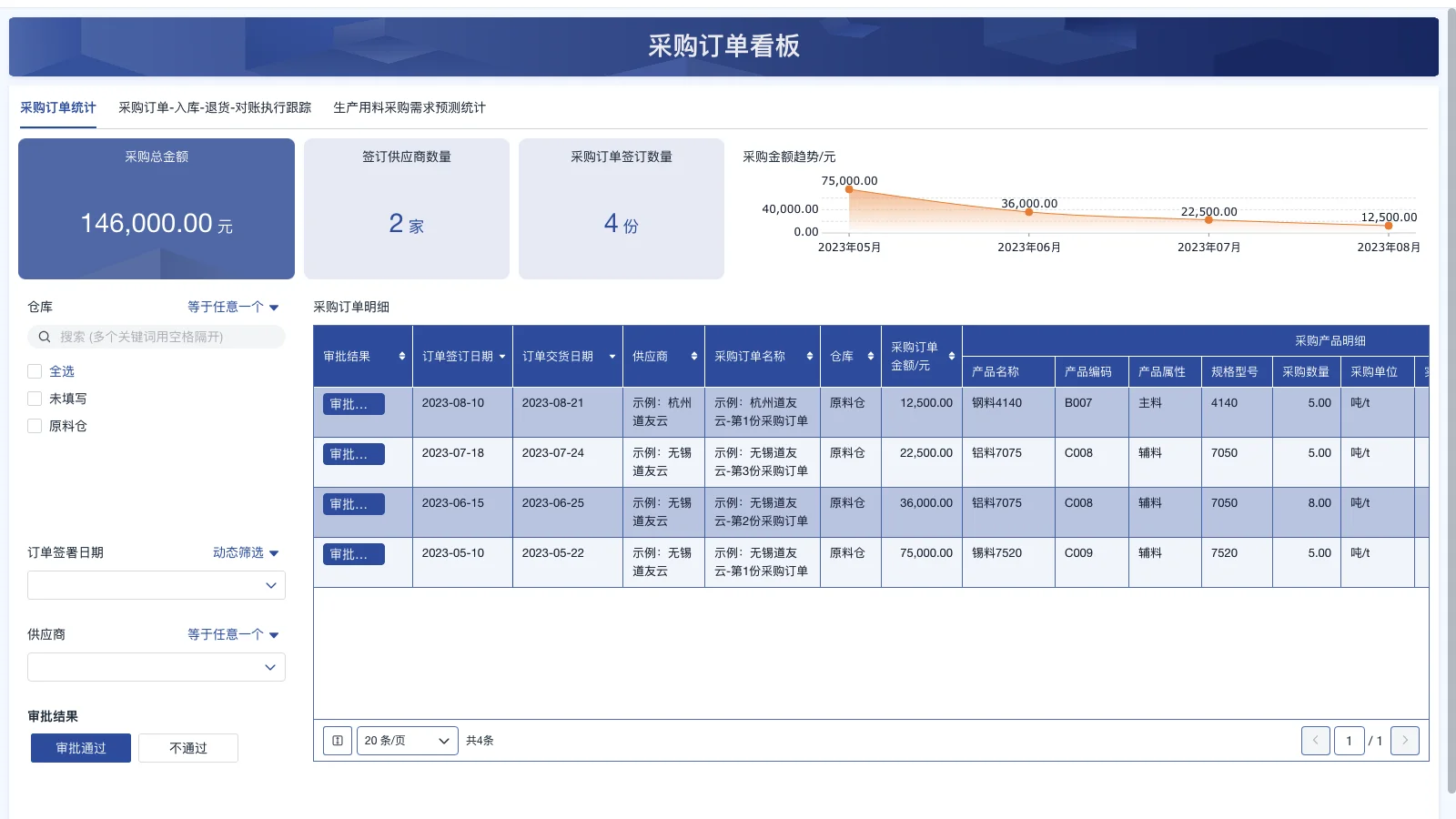This screenshot has width=1456, height=819.
Task: Open the 20 条/页 page size dropdown
Action: (x=407, y=740)
